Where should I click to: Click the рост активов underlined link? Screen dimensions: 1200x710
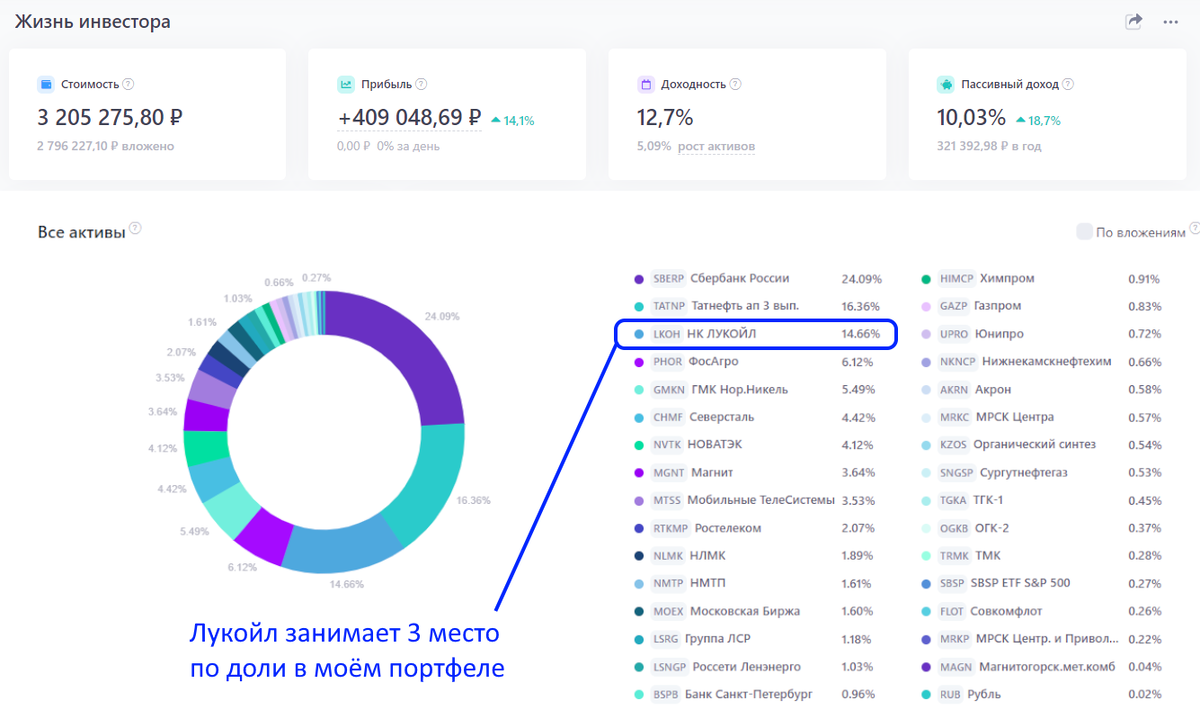click(x=716, y=146)
